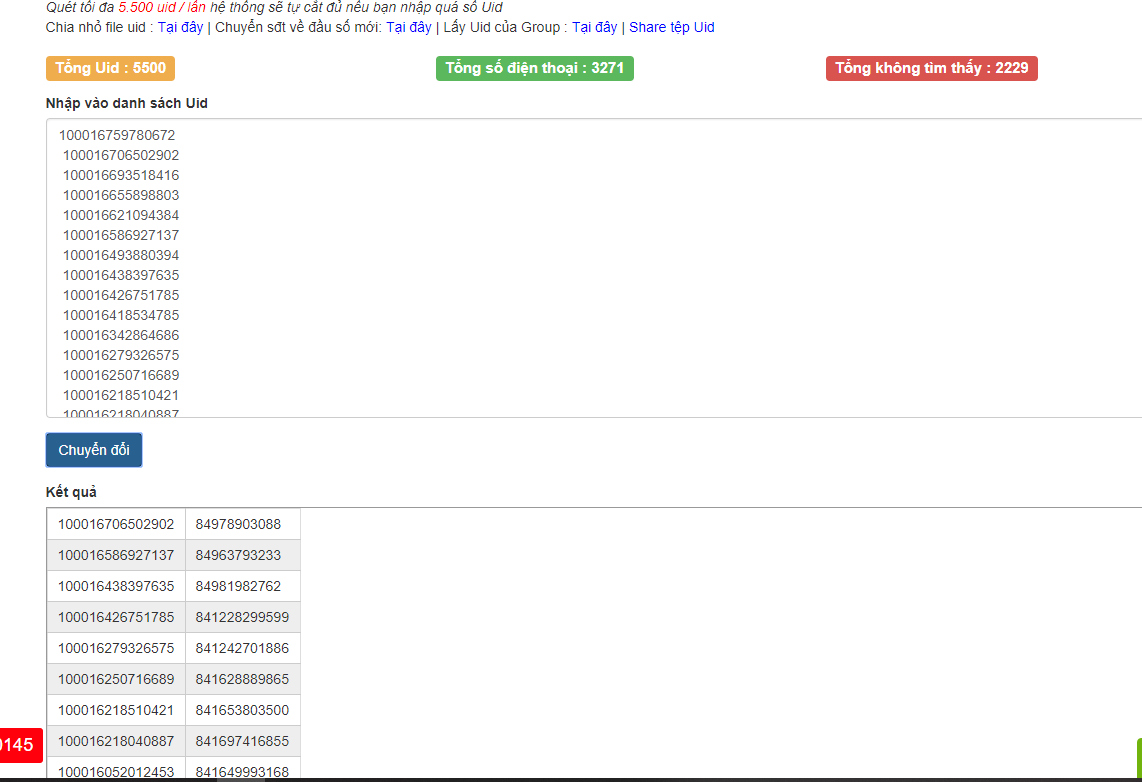
Task: Select phone number cell 841697416855
Action: 242,741
